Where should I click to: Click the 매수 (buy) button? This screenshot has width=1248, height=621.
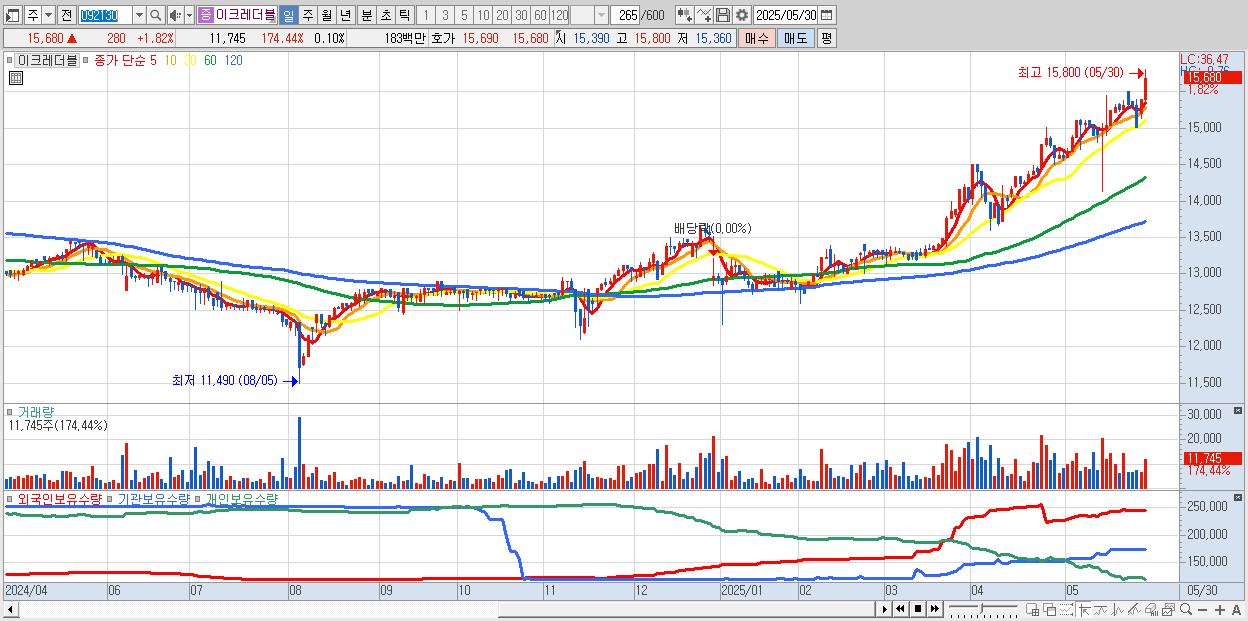(757, 38)
